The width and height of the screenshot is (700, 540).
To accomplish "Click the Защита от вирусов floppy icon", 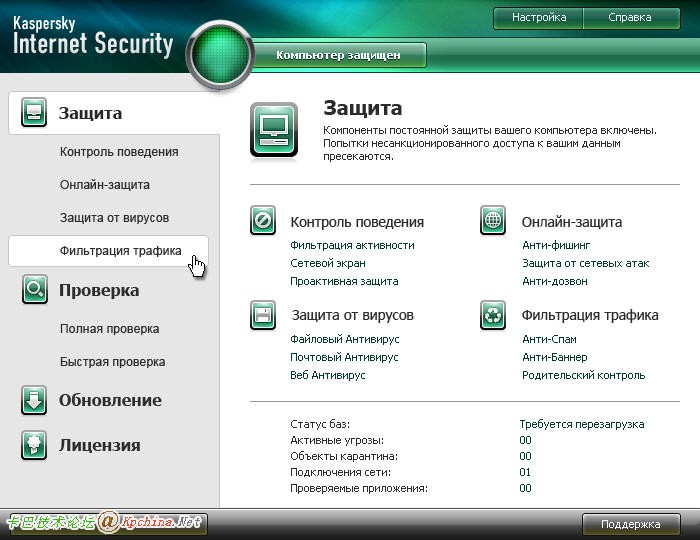I will click(263, 315).
